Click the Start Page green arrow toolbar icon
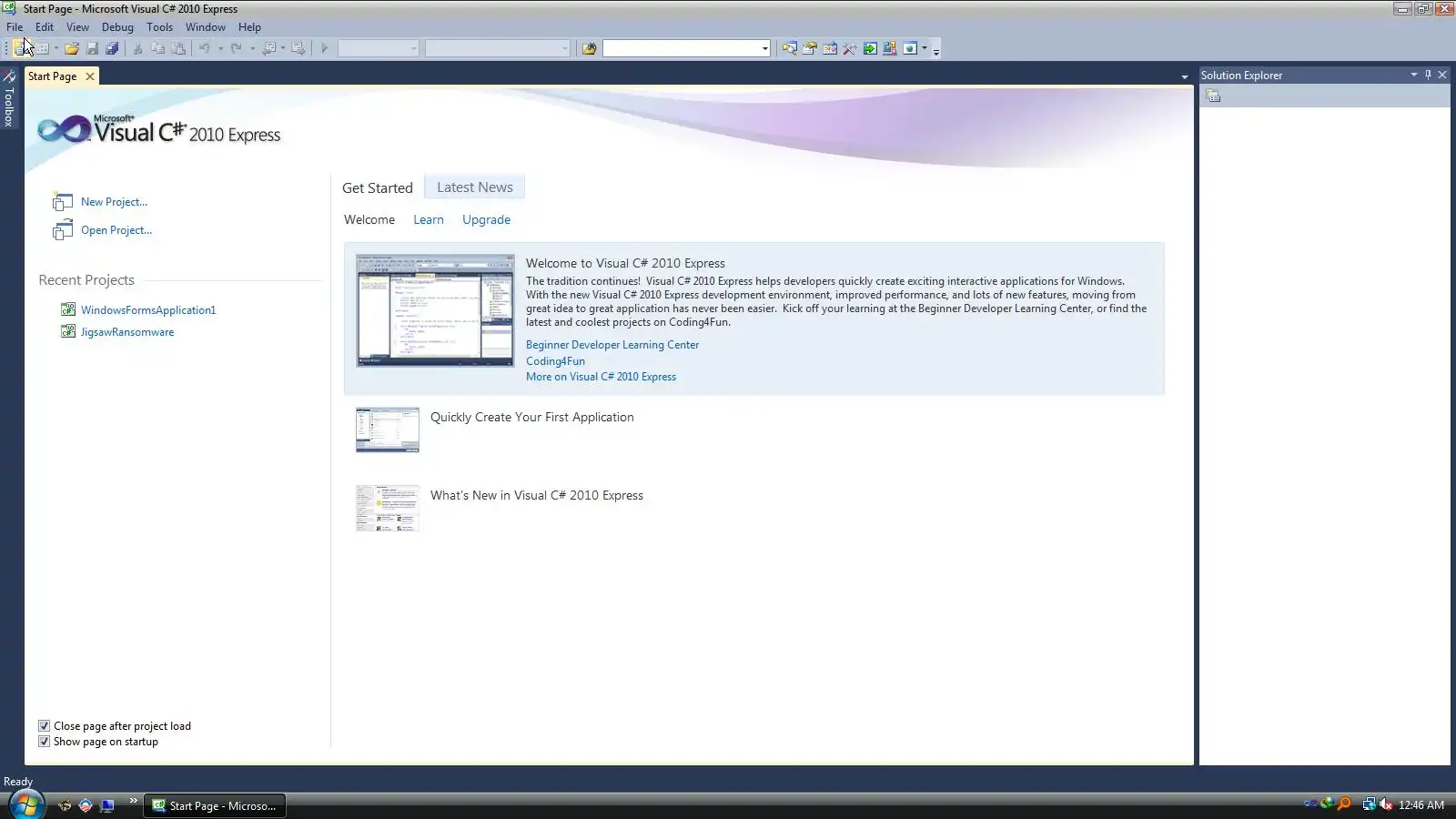This screenshot has width=1456, height=819. (x=870, y=48)
